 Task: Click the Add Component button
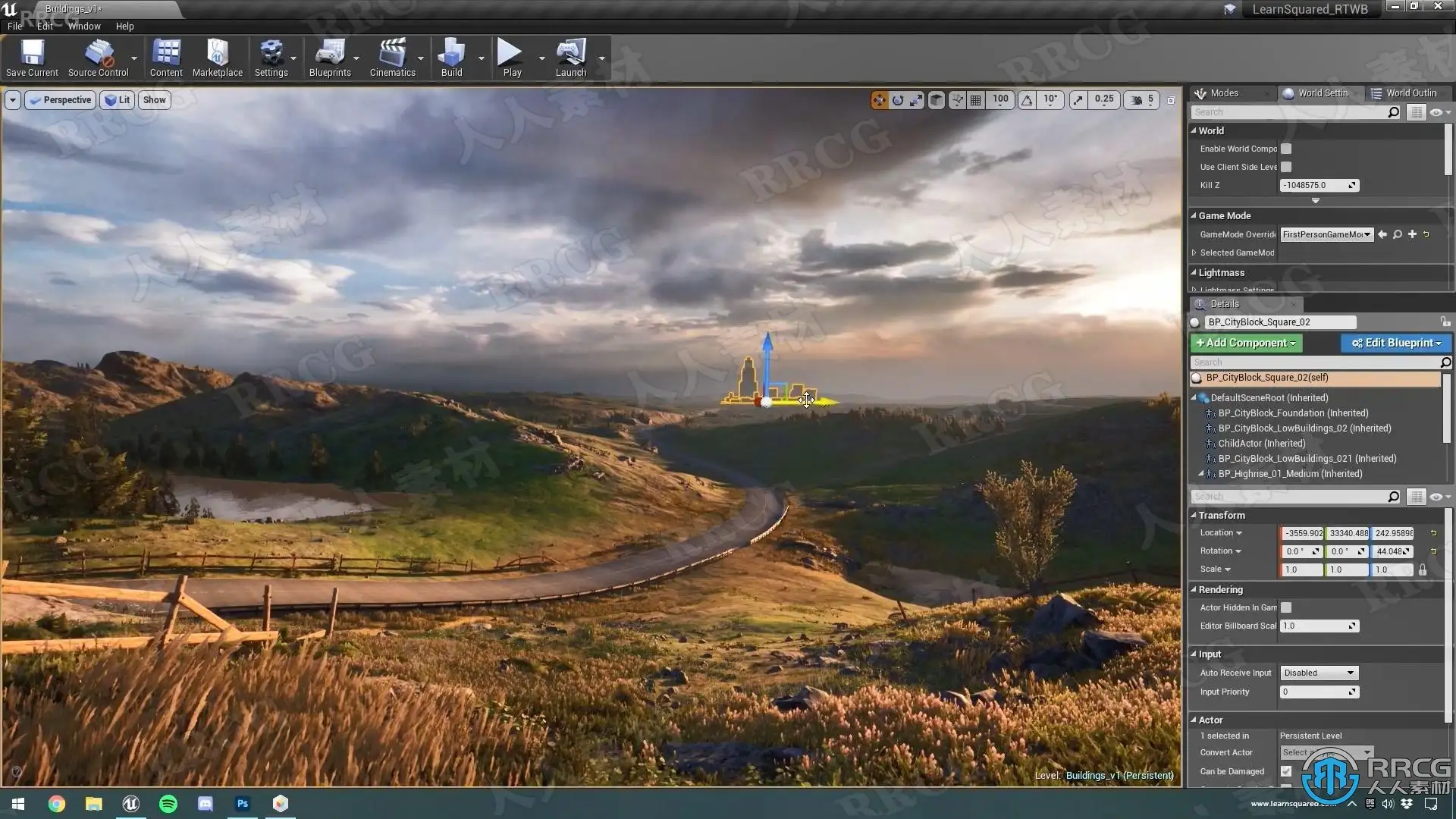pyautogui.click(x=1245, y=344)
